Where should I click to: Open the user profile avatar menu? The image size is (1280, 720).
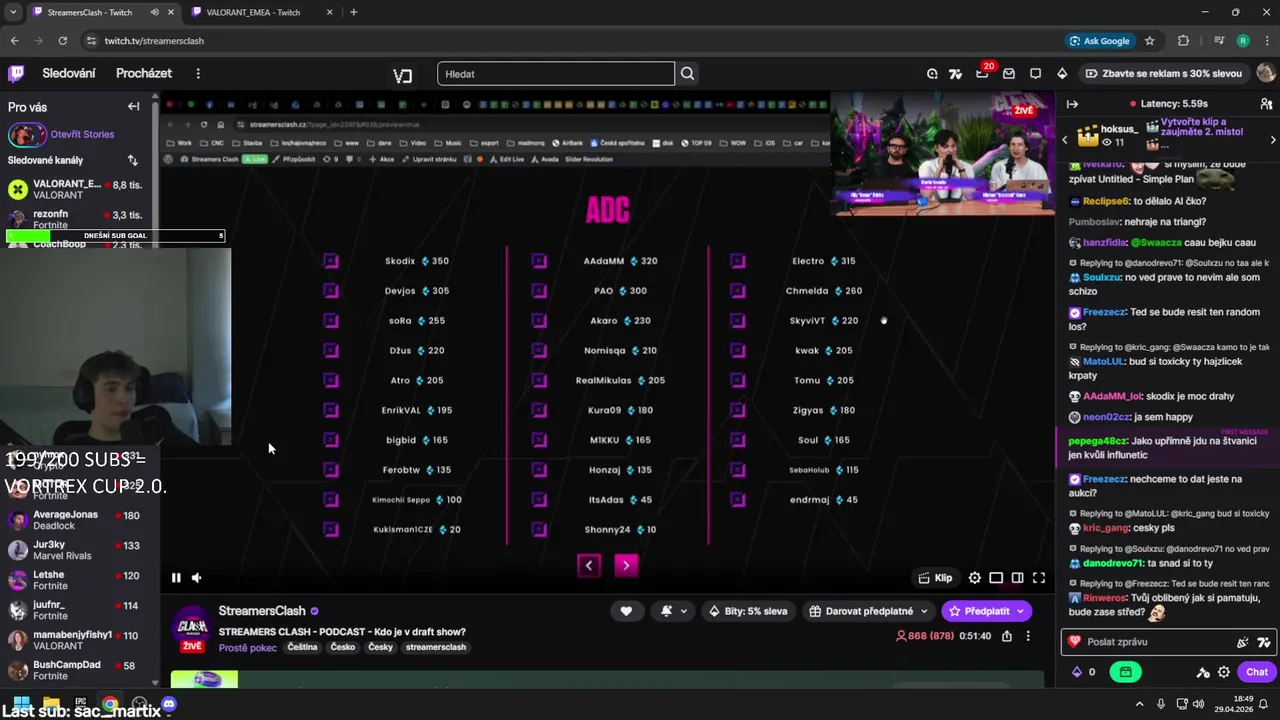coord(1266,73)
